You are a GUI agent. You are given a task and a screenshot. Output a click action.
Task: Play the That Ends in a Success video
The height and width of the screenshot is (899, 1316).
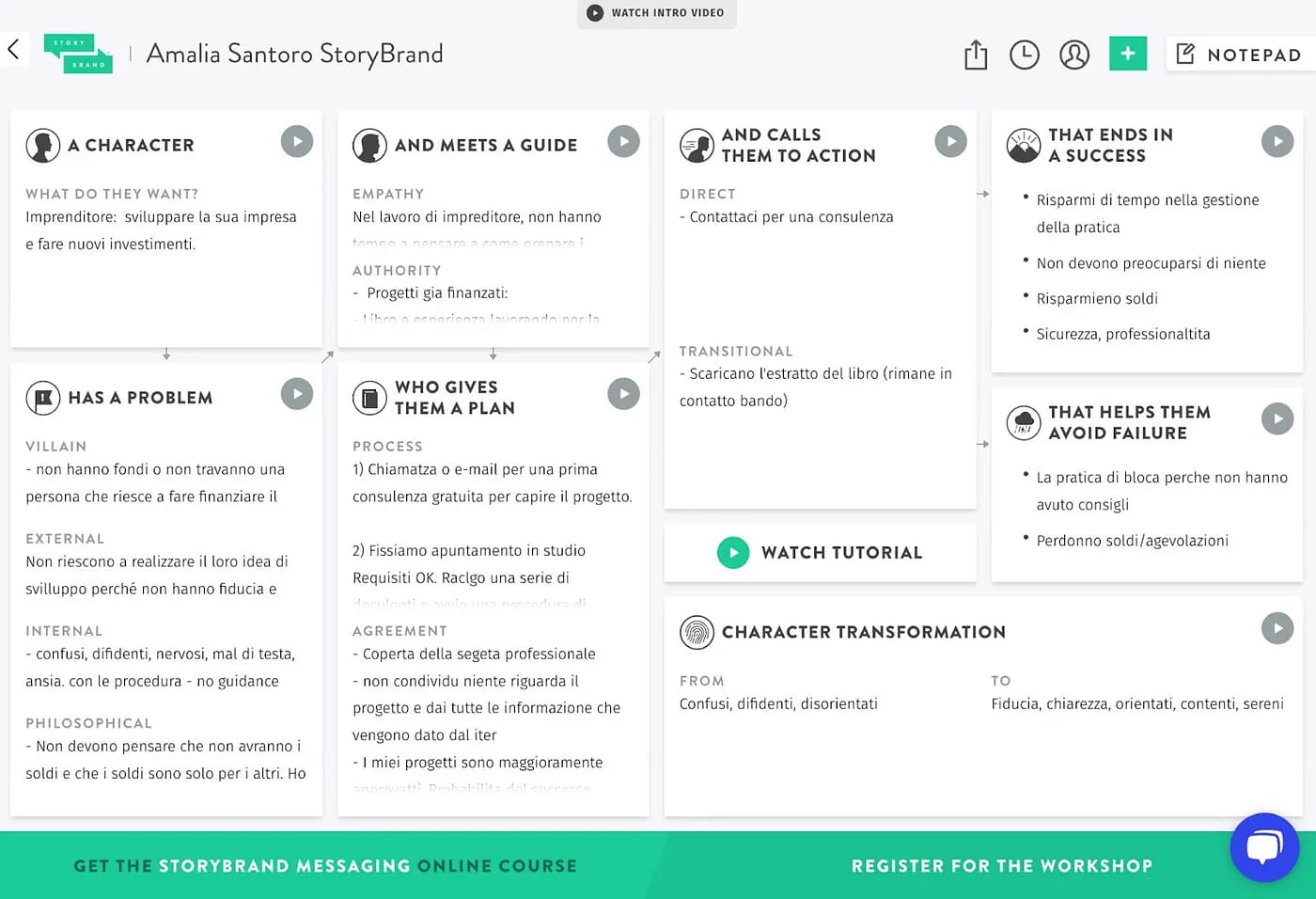[1277, 142]
